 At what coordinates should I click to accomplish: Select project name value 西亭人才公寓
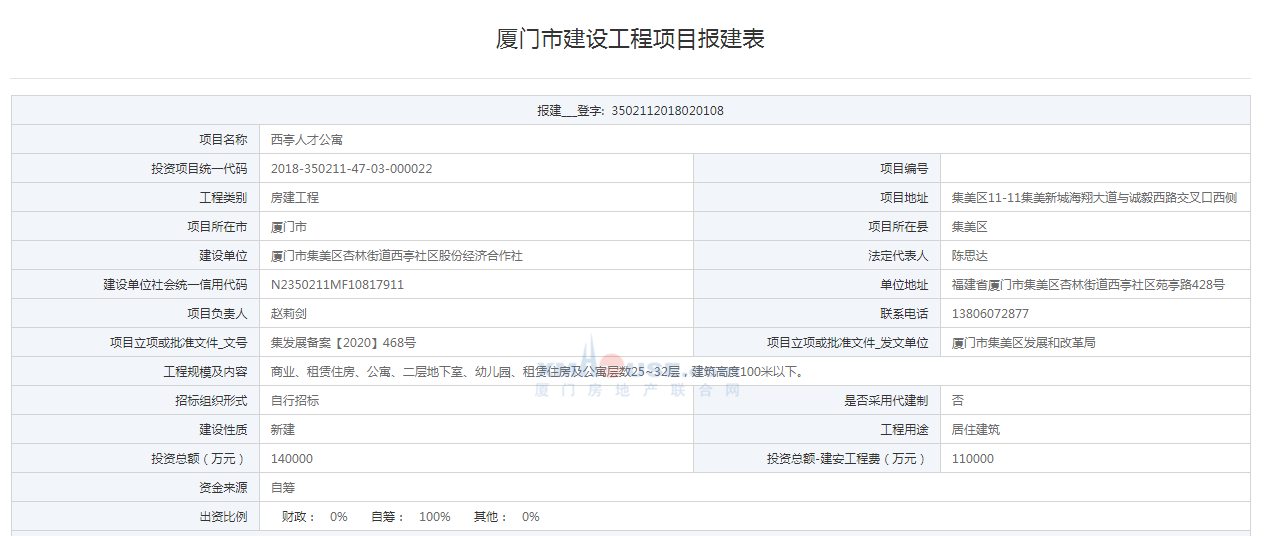click(307, 140)
